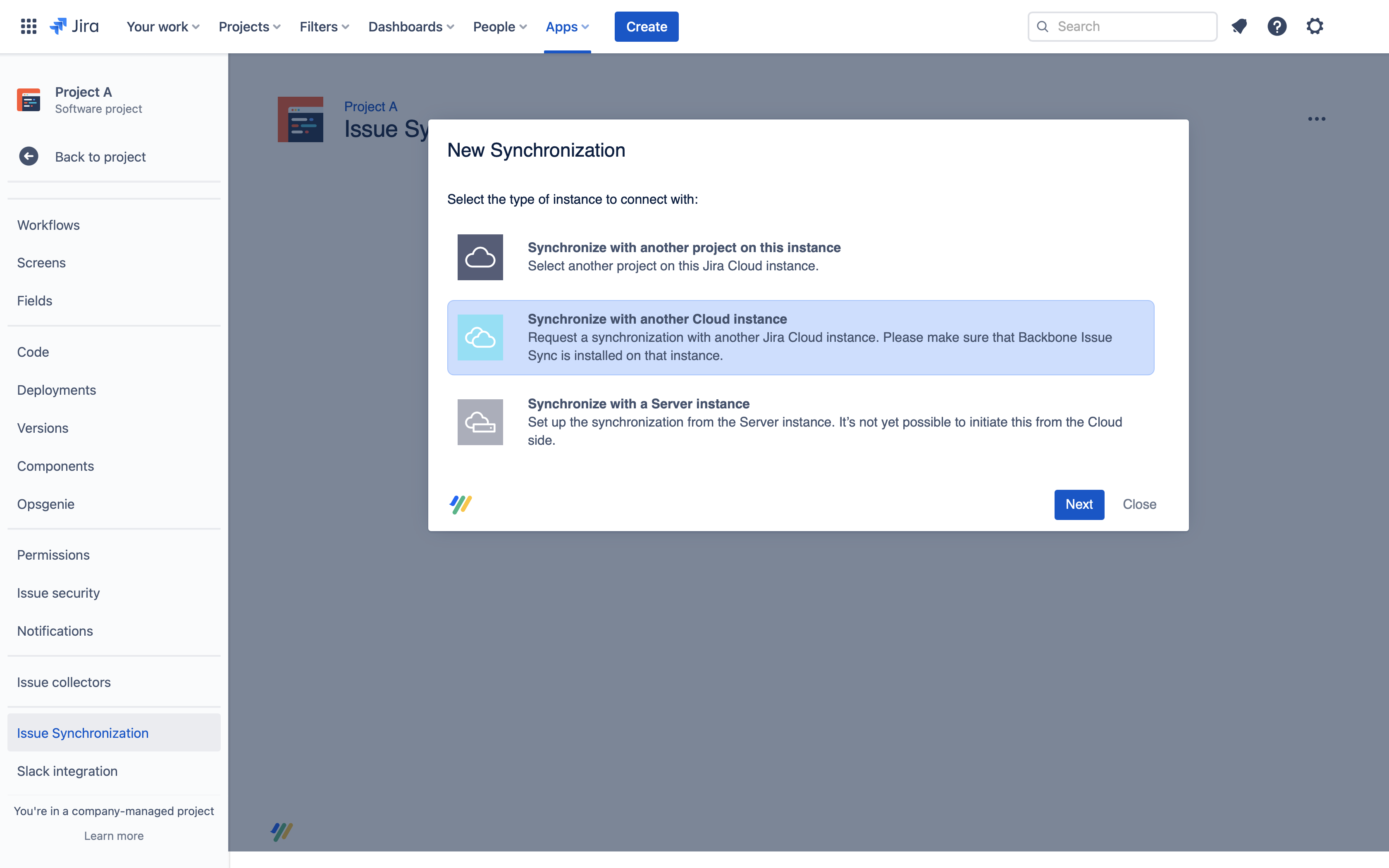Screen dimensions: 1389x868
Task: Switch to Issue Synchronization in sidebar
Action: click(83, 732)
